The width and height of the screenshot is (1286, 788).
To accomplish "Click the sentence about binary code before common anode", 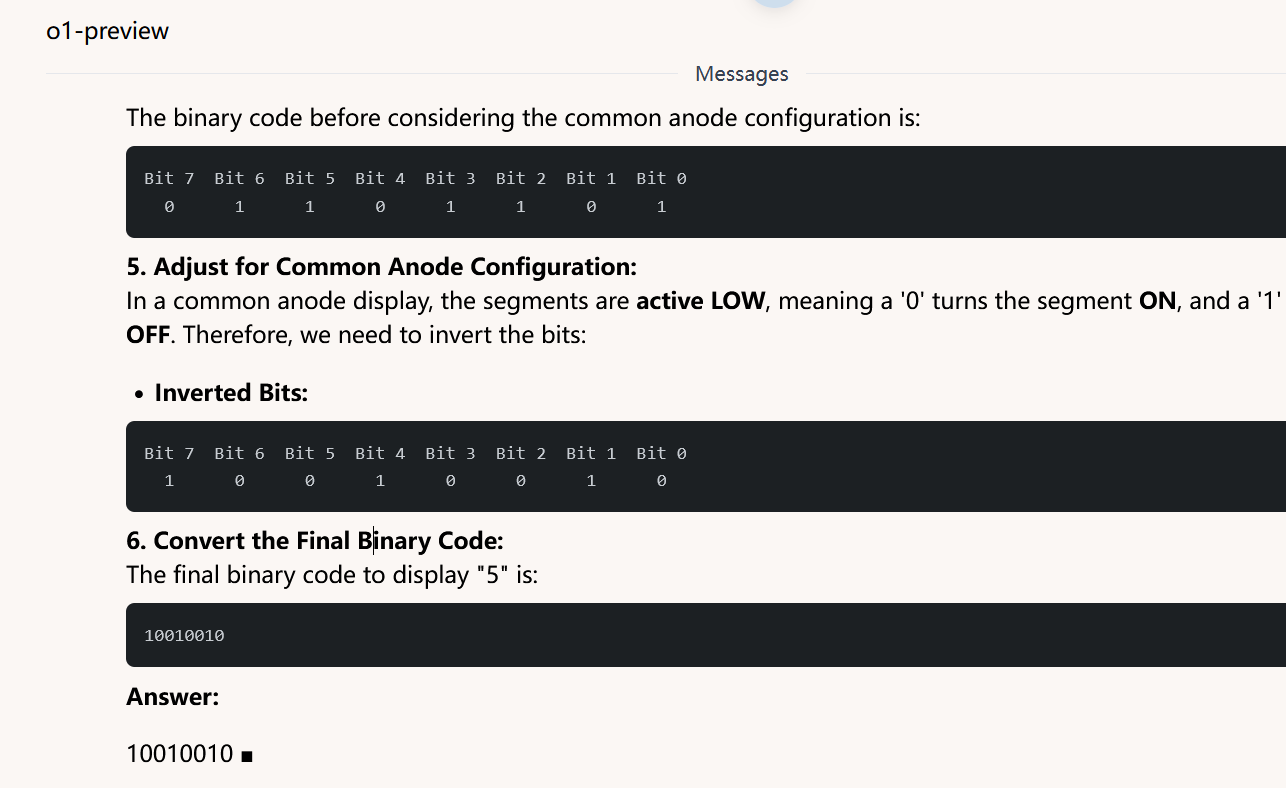I will 523,118.
